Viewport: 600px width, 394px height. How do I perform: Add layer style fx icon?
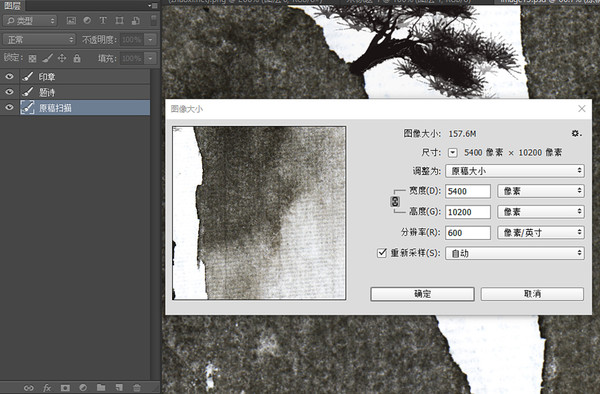(47, 388)
